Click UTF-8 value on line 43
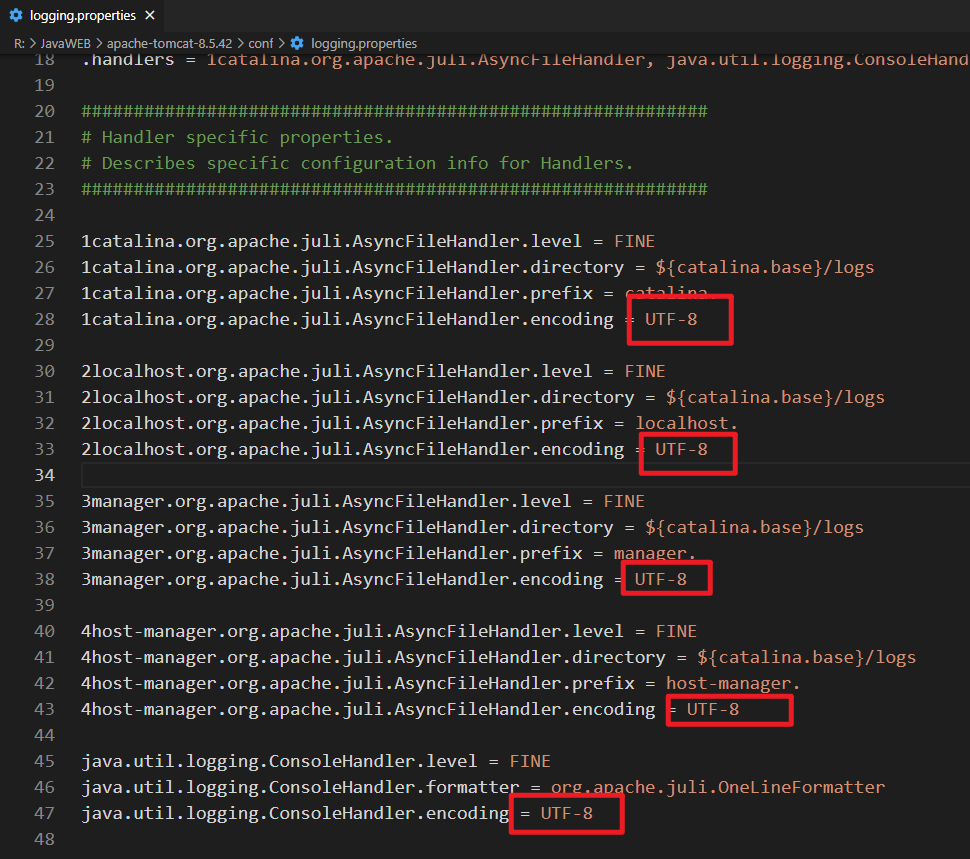Image resolution: width=970 pixels, height=859 pixels. tap(713, 709)
